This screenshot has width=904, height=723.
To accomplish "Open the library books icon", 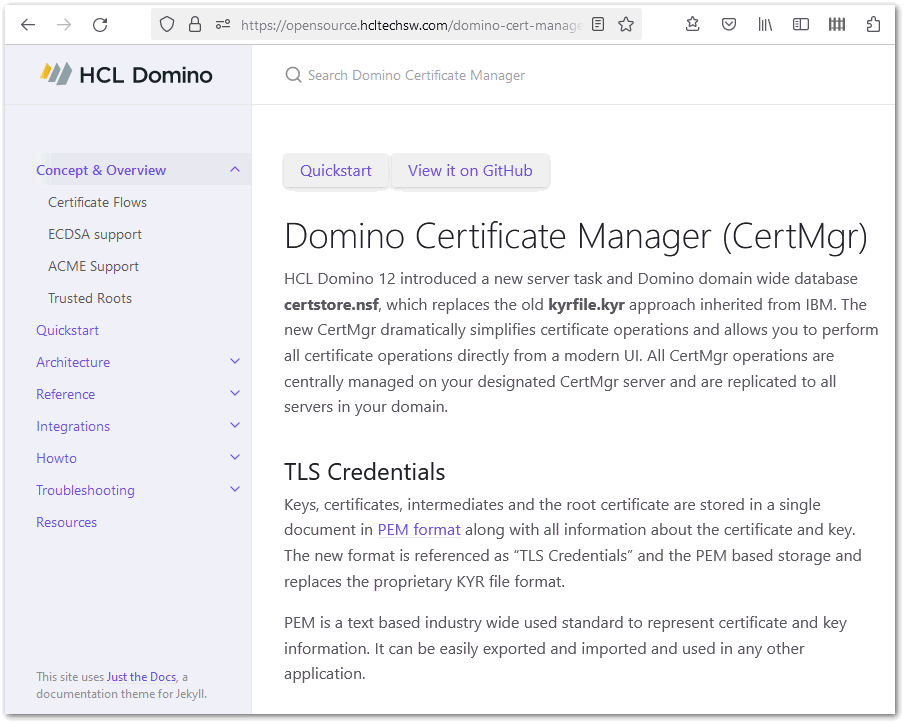I will click(x=764, y=24).
